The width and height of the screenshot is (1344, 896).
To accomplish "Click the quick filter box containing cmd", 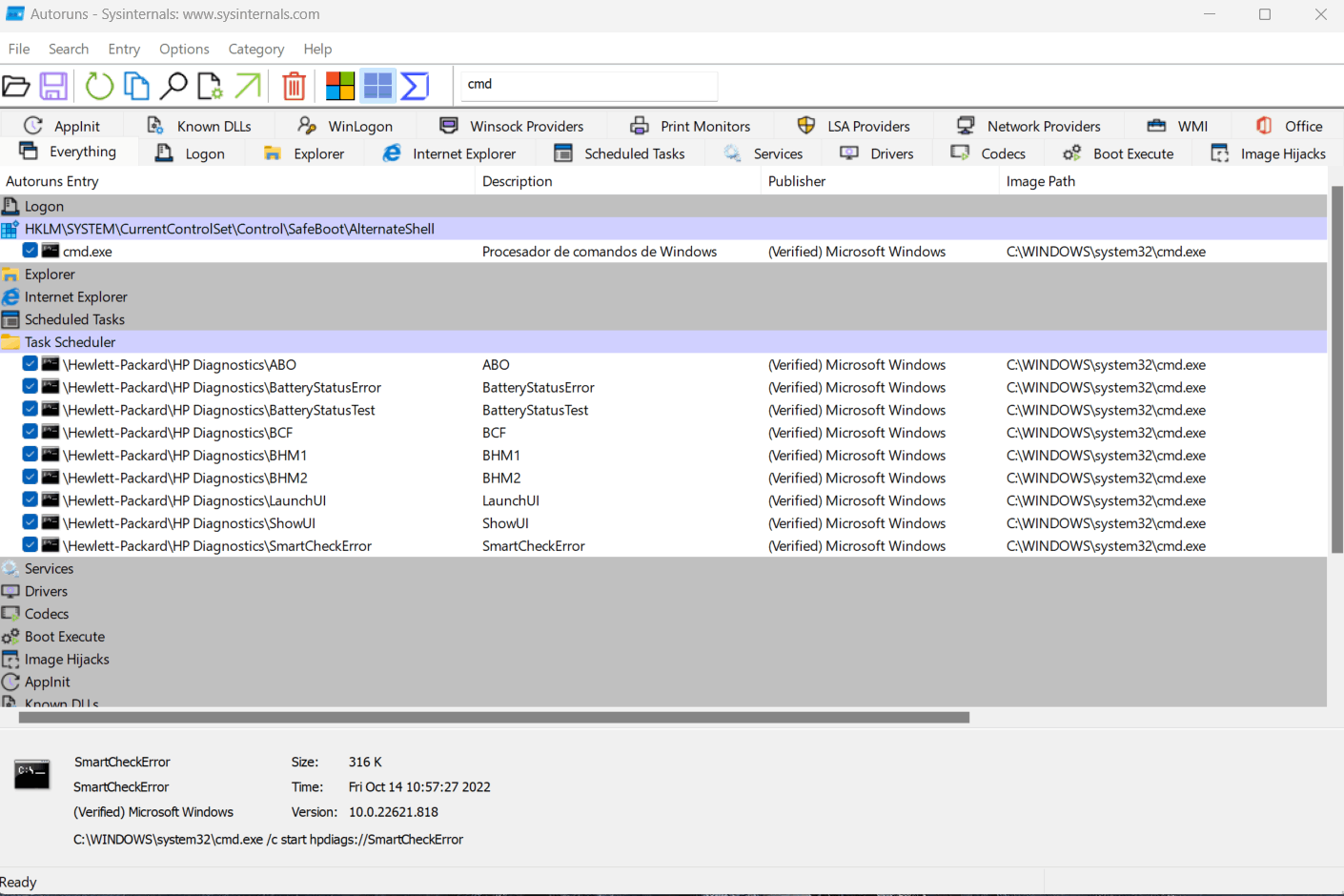I will coord(589,85).
